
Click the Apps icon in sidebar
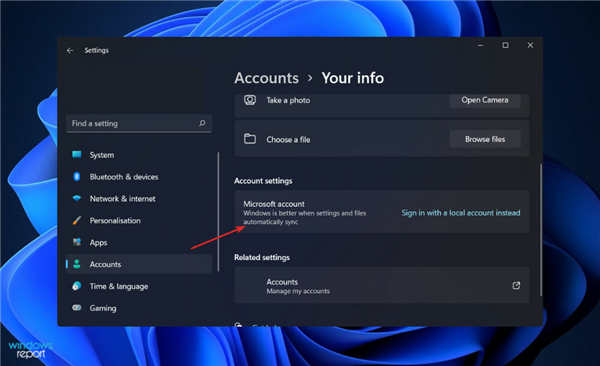pyautogui.click(x=77, y=242)
